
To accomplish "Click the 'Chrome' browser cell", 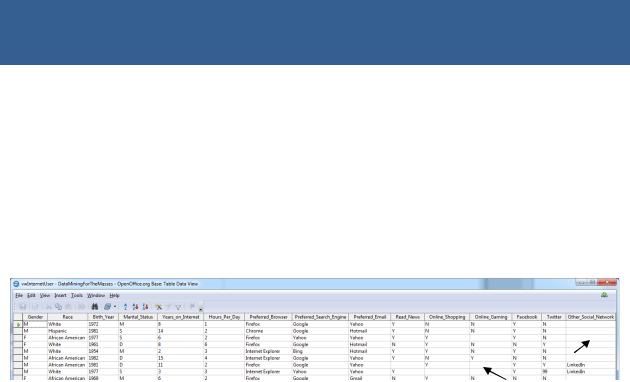I will 268,331.
